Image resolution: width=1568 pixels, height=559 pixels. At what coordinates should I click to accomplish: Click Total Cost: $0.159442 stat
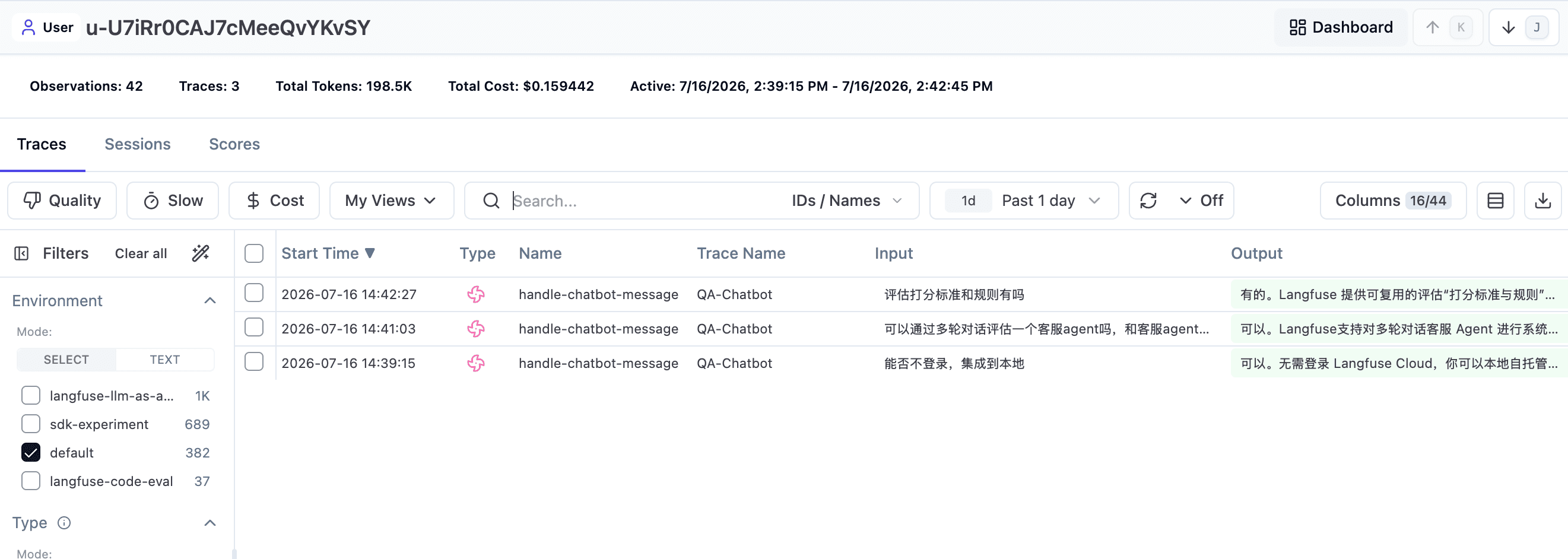(x=520, y=86)
